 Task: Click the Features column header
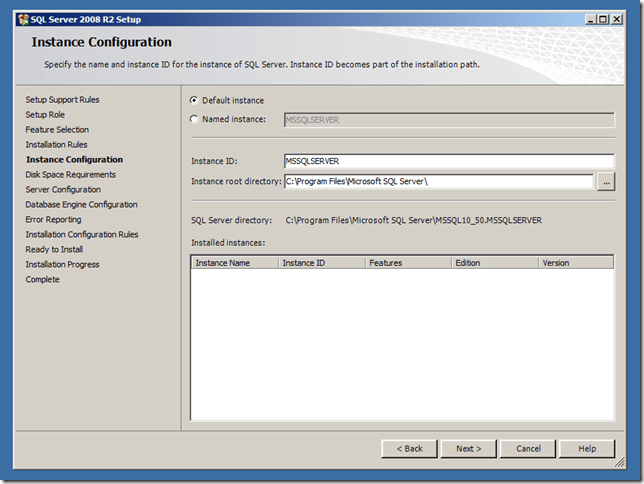(406, 263)
